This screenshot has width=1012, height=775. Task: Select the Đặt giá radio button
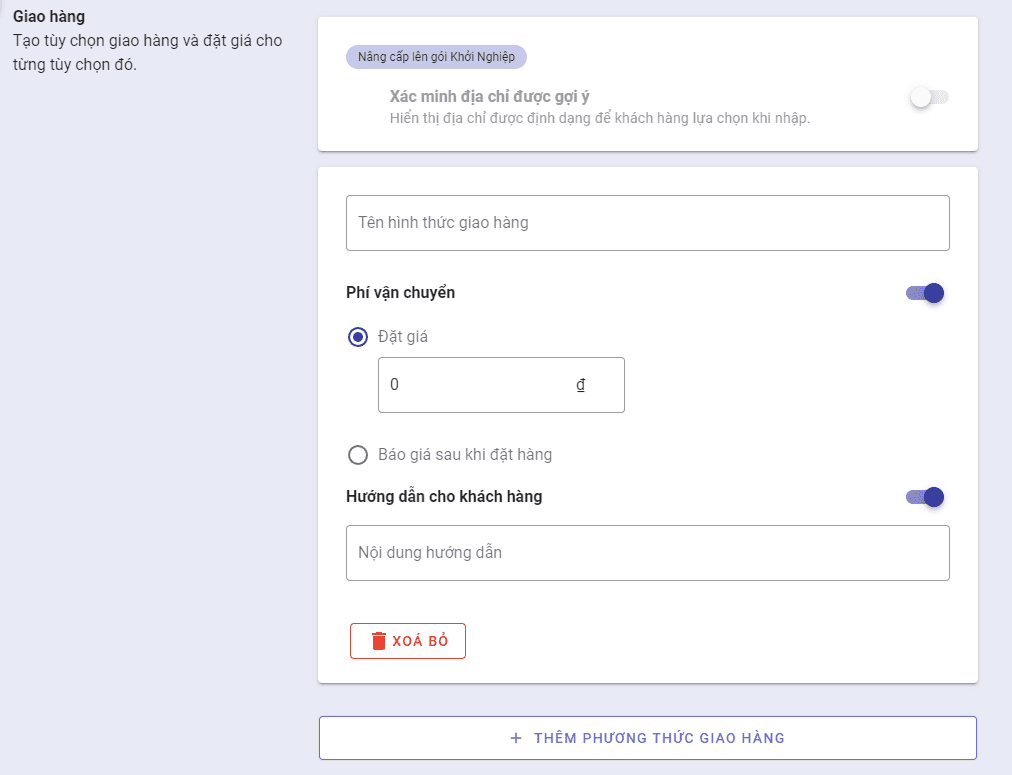pos(358,337)
